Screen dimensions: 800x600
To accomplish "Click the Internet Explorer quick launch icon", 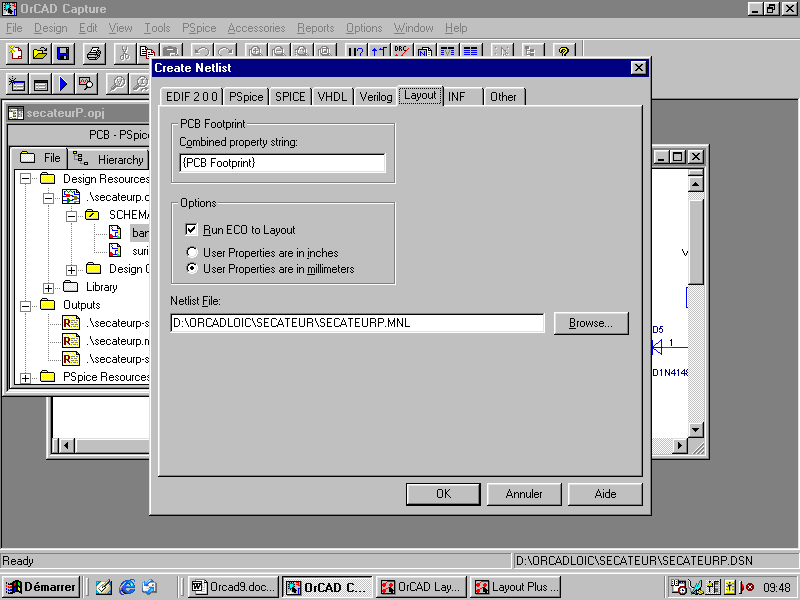I will coord(127,587).
